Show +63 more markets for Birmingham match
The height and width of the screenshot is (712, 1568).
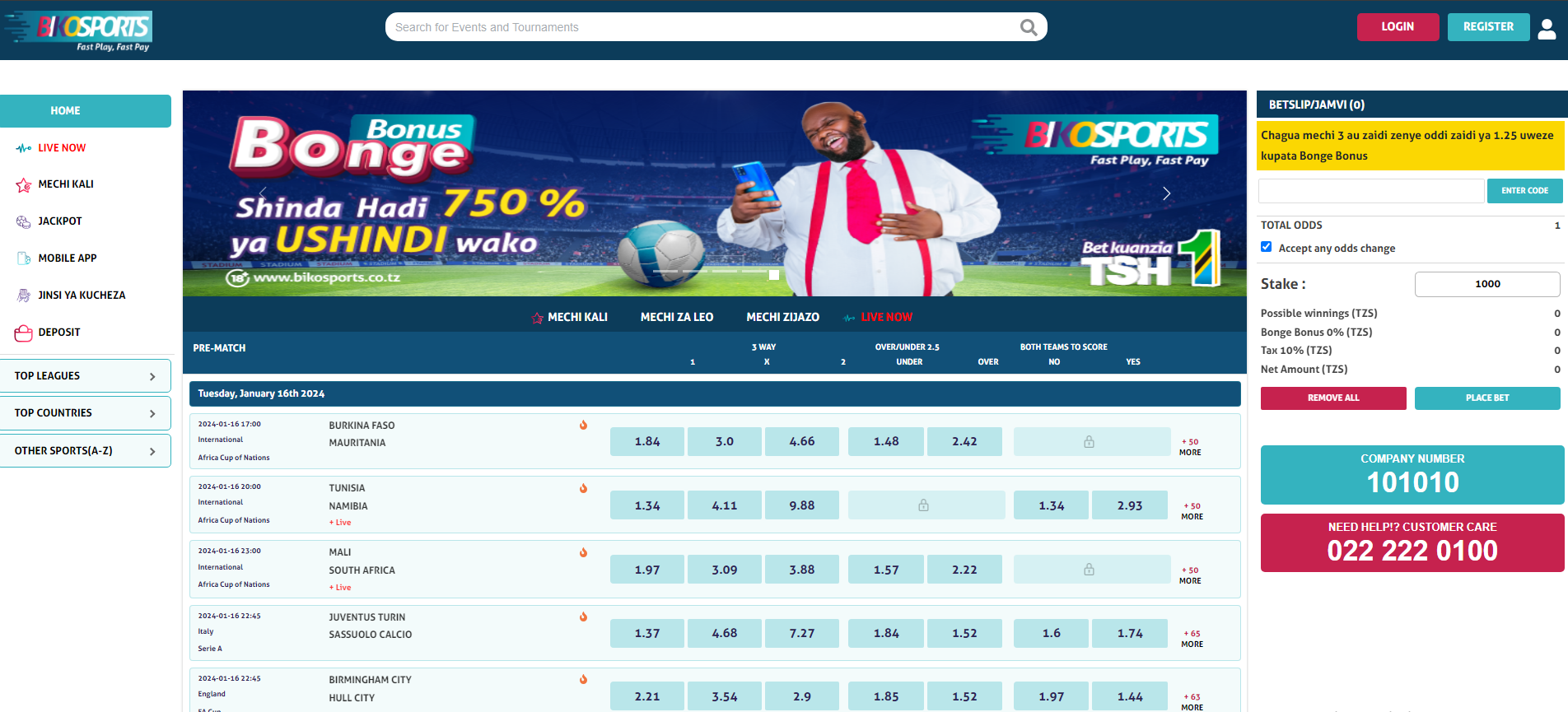pyautogui.click(x=1192, y=702)
